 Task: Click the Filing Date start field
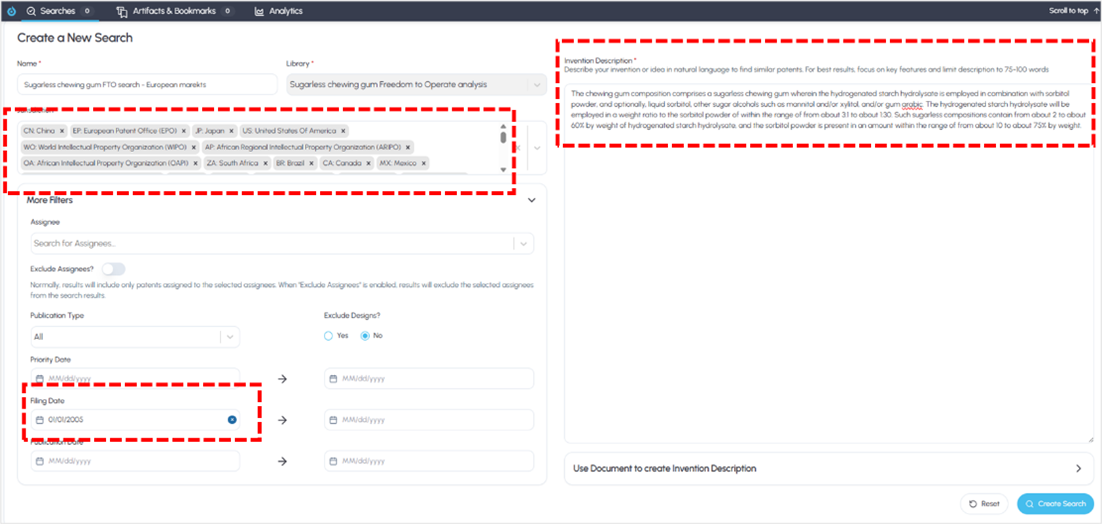[135, 420]
